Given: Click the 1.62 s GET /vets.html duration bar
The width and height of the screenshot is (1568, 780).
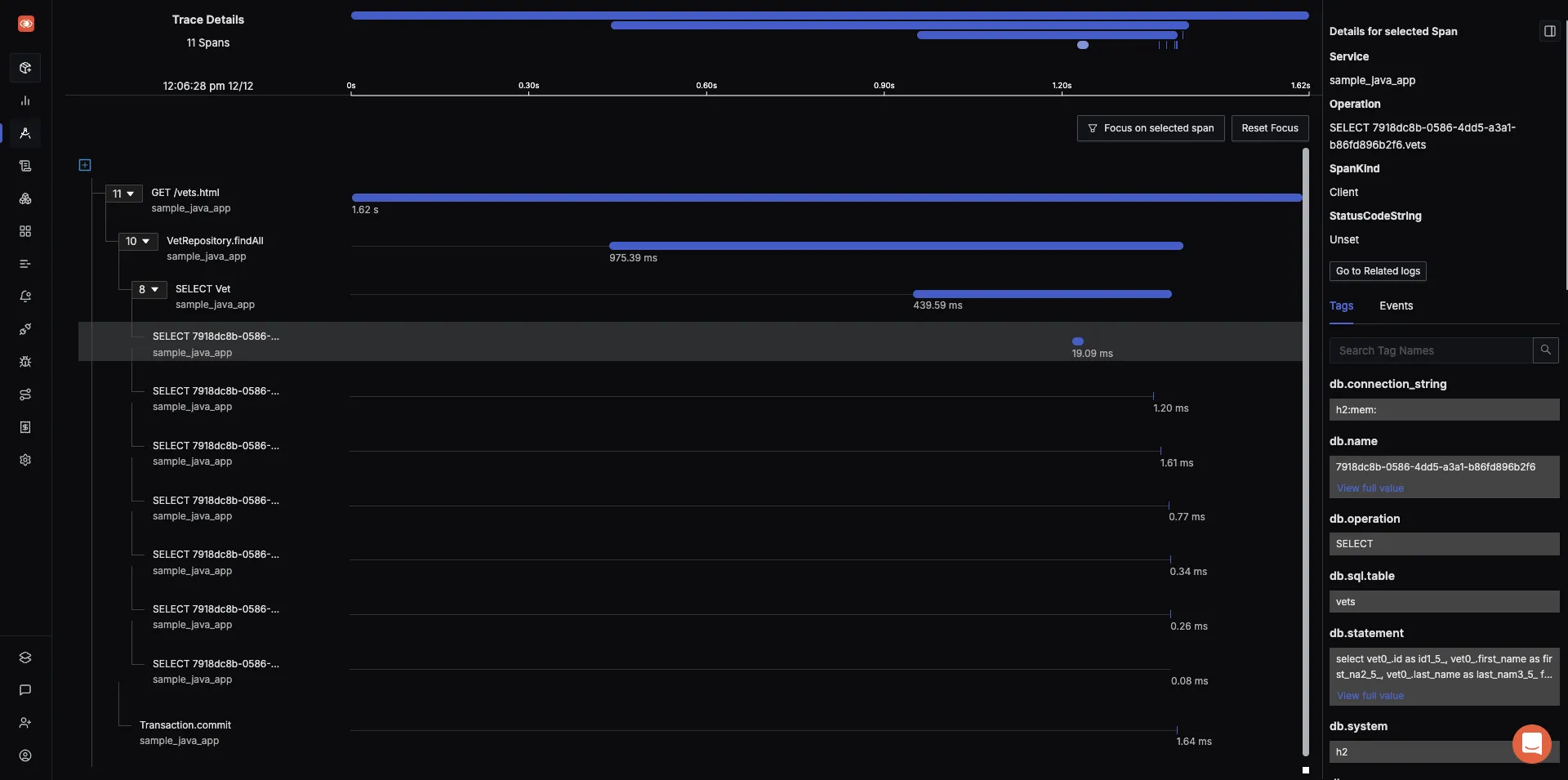Looking at the screenshot, I should 826,198.
